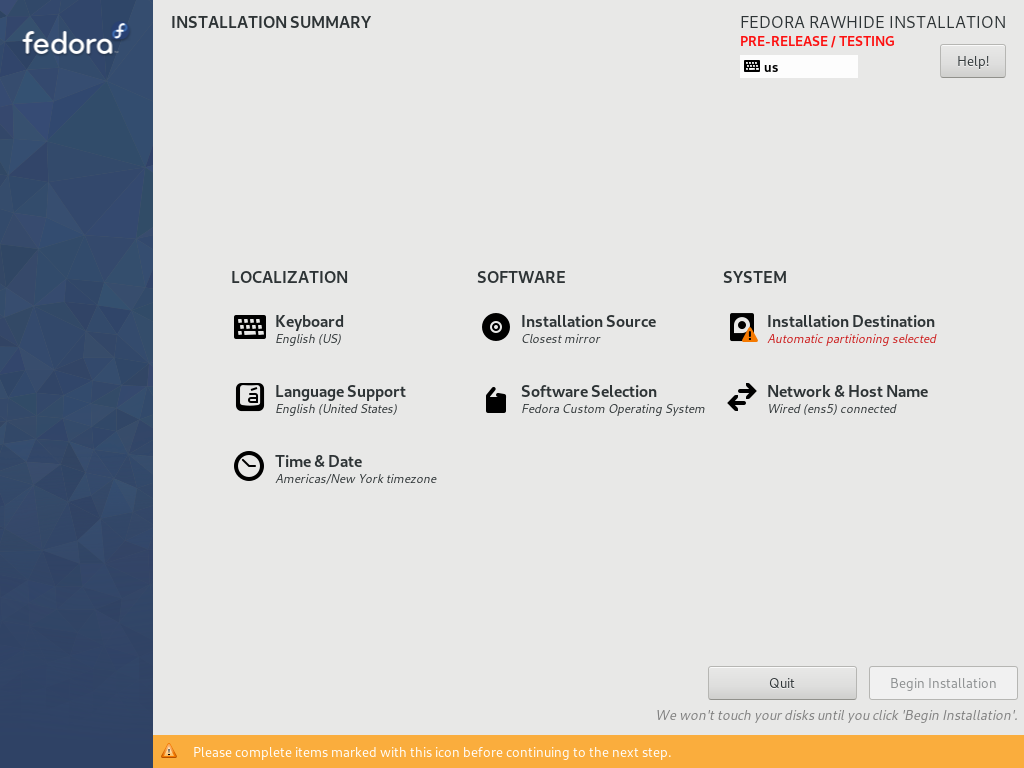Click the Time & Date clock icon
Screen dimensions: 1024x768
pyautogui.click(x=249, y=466)
